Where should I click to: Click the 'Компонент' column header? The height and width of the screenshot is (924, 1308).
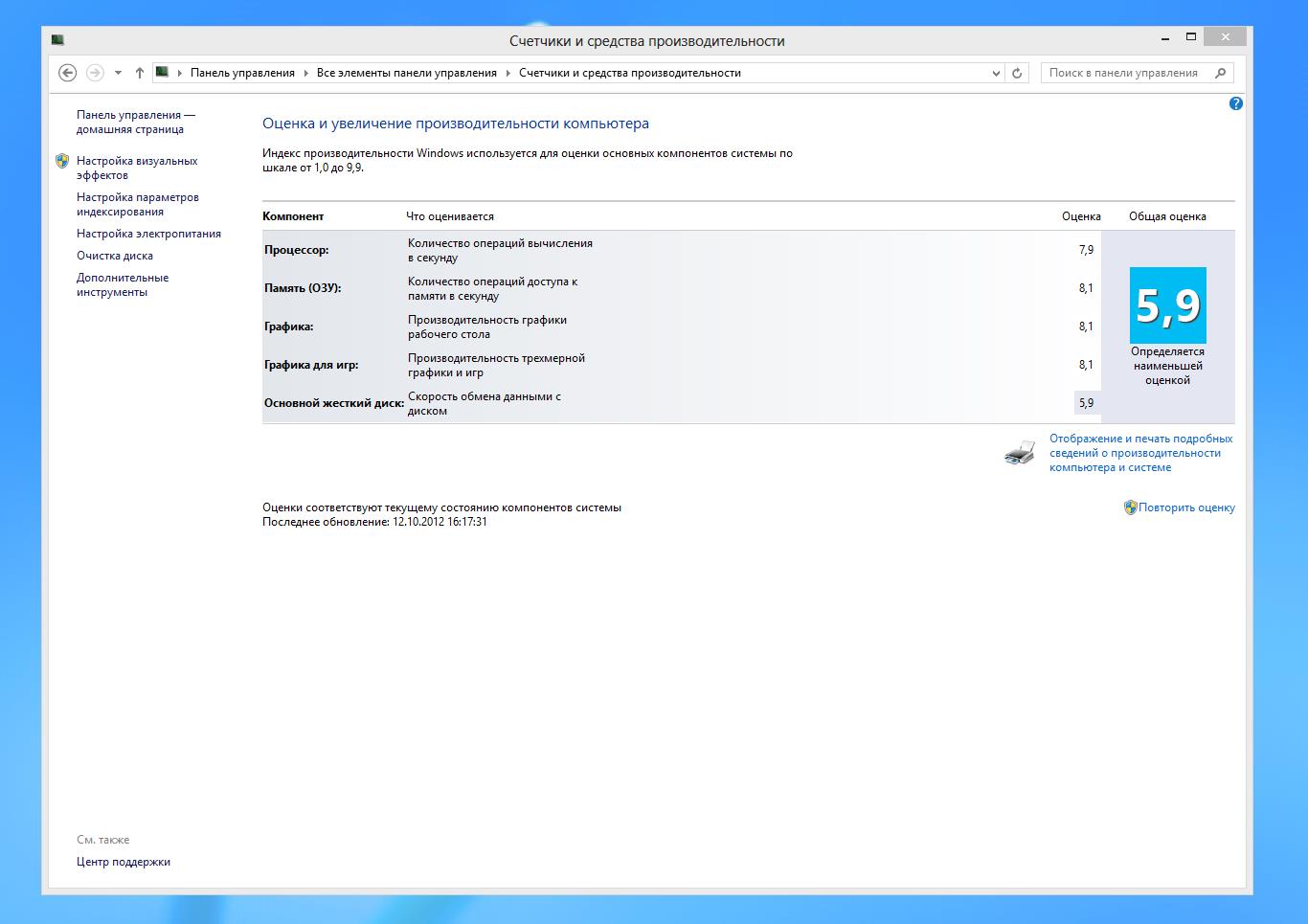pos(293,216)
